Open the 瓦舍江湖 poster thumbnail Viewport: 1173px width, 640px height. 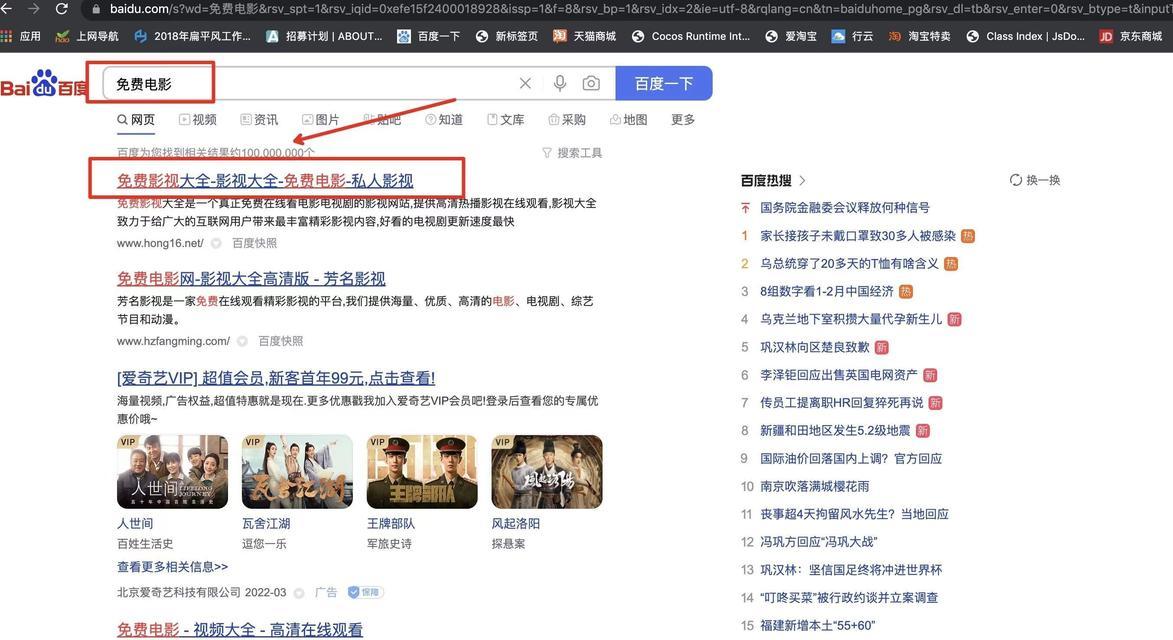(297, 472)
